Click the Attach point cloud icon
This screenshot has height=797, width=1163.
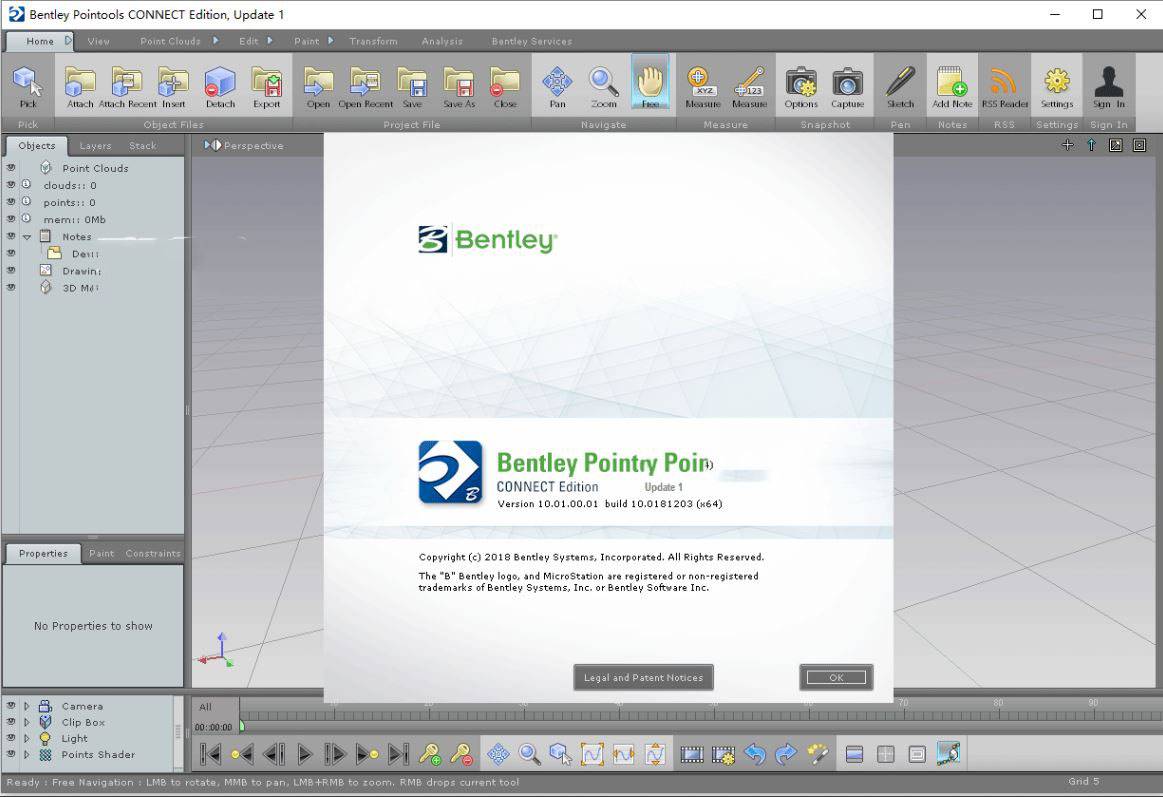point(80,84)
